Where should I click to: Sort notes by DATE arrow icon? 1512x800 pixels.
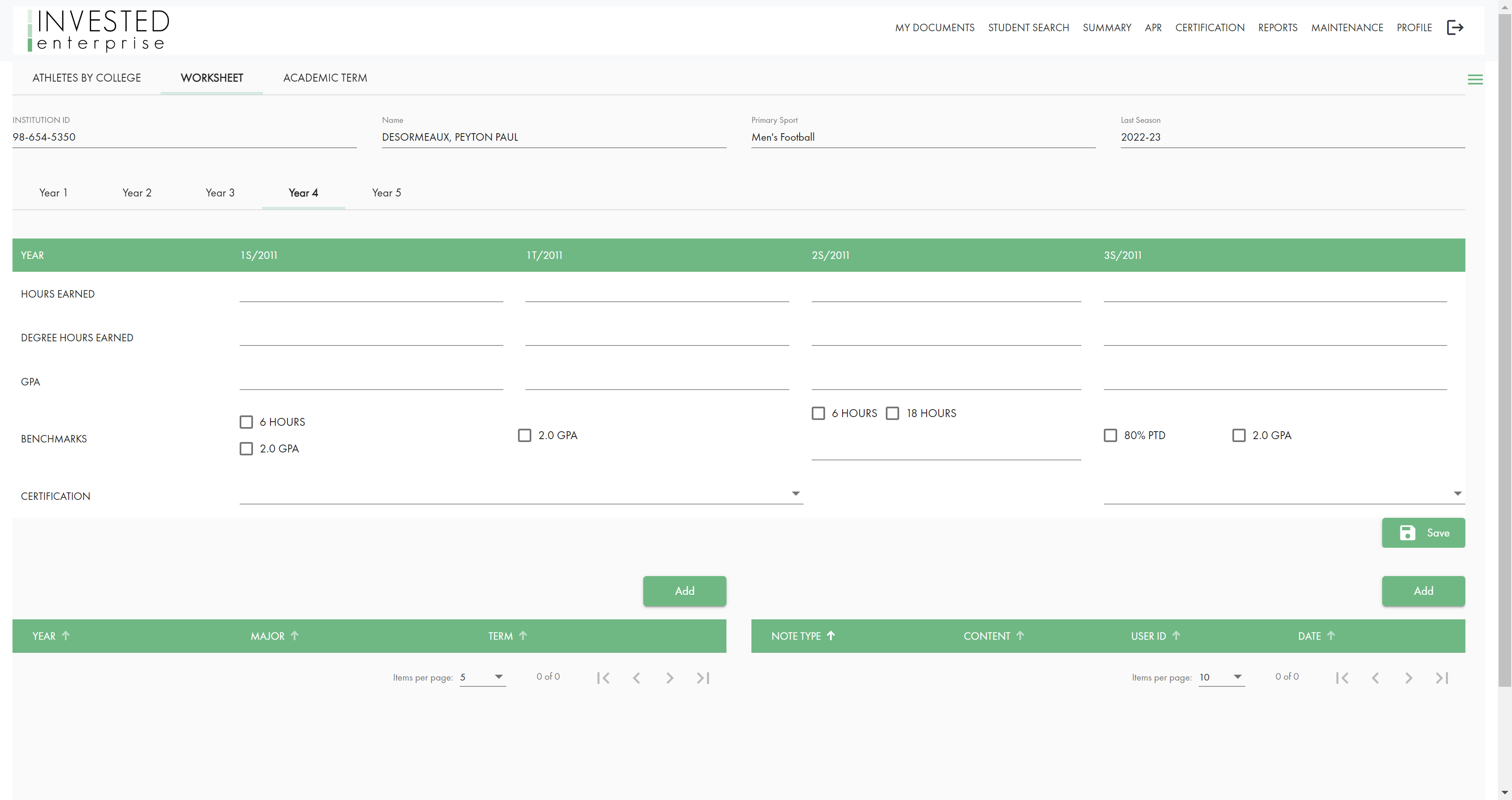coord(1331,636)
